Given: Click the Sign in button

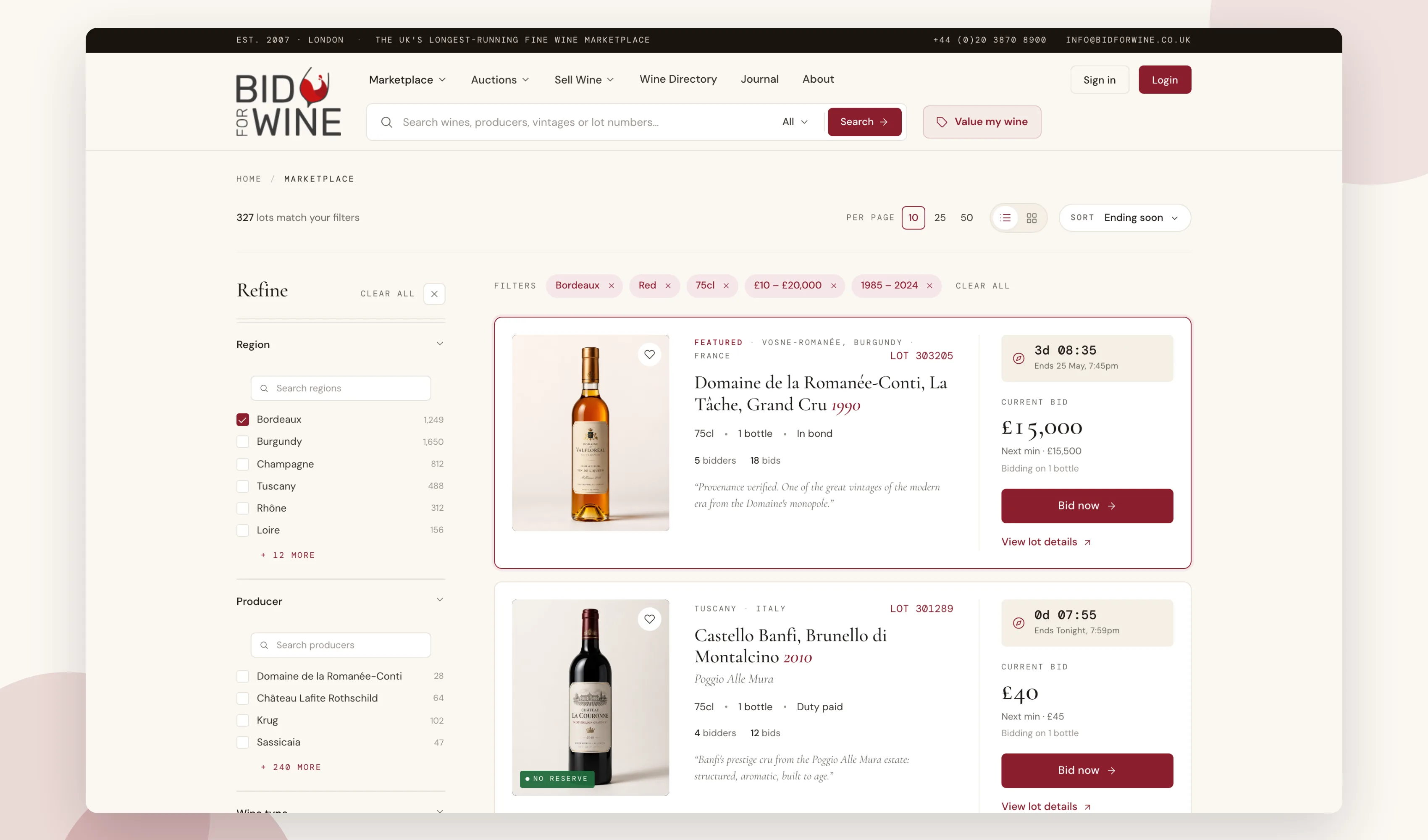Looking at the screenshot, I should tap(1099, 80).
